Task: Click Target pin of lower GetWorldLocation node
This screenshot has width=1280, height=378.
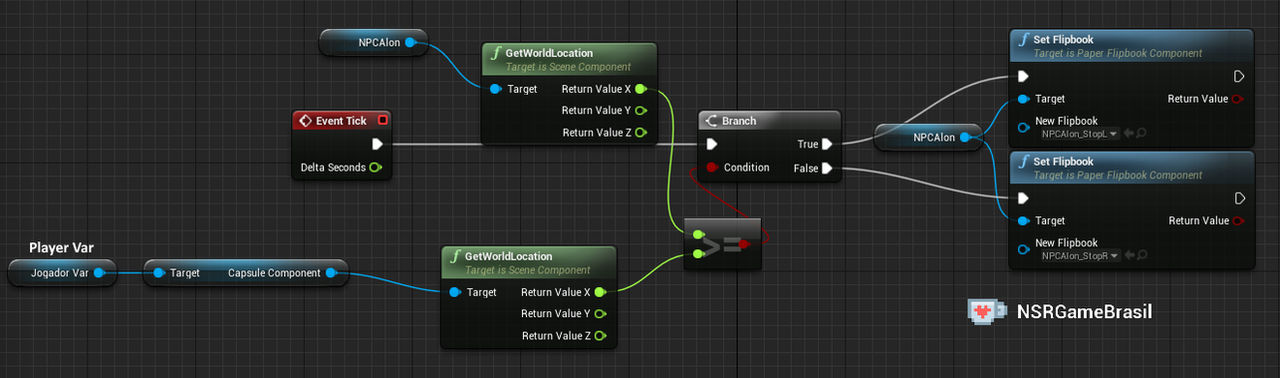Action: [x=456, y=292]
